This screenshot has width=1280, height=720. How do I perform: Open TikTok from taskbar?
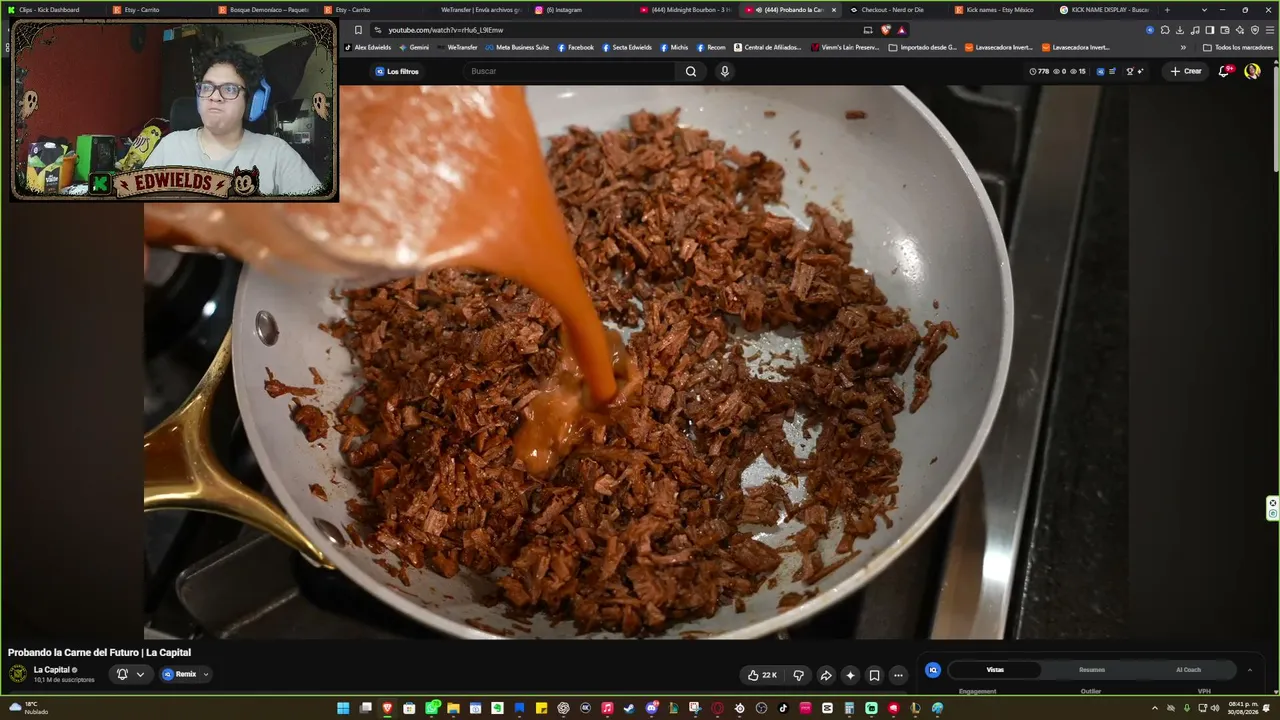click(783, 708)
